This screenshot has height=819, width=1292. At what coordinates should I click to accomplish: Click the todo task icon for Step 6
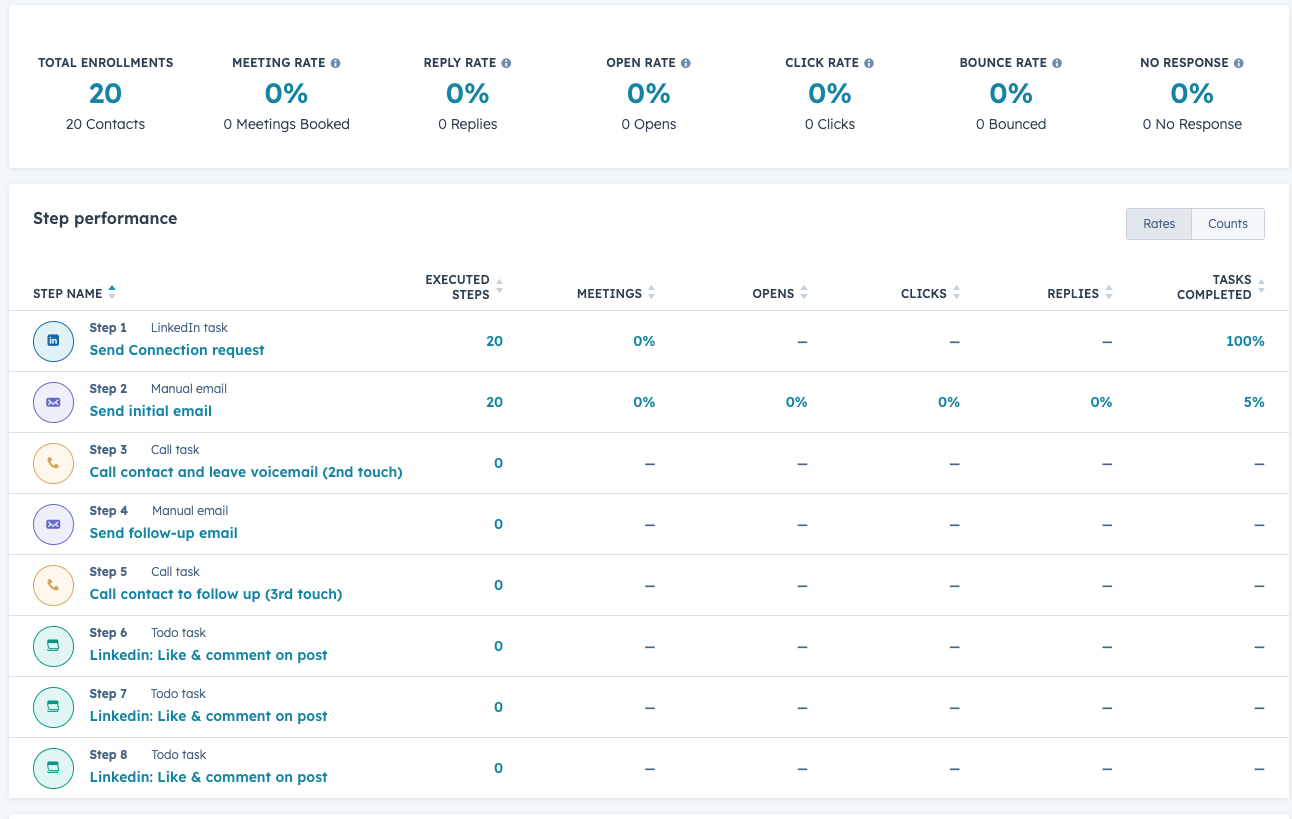point(53,646)
